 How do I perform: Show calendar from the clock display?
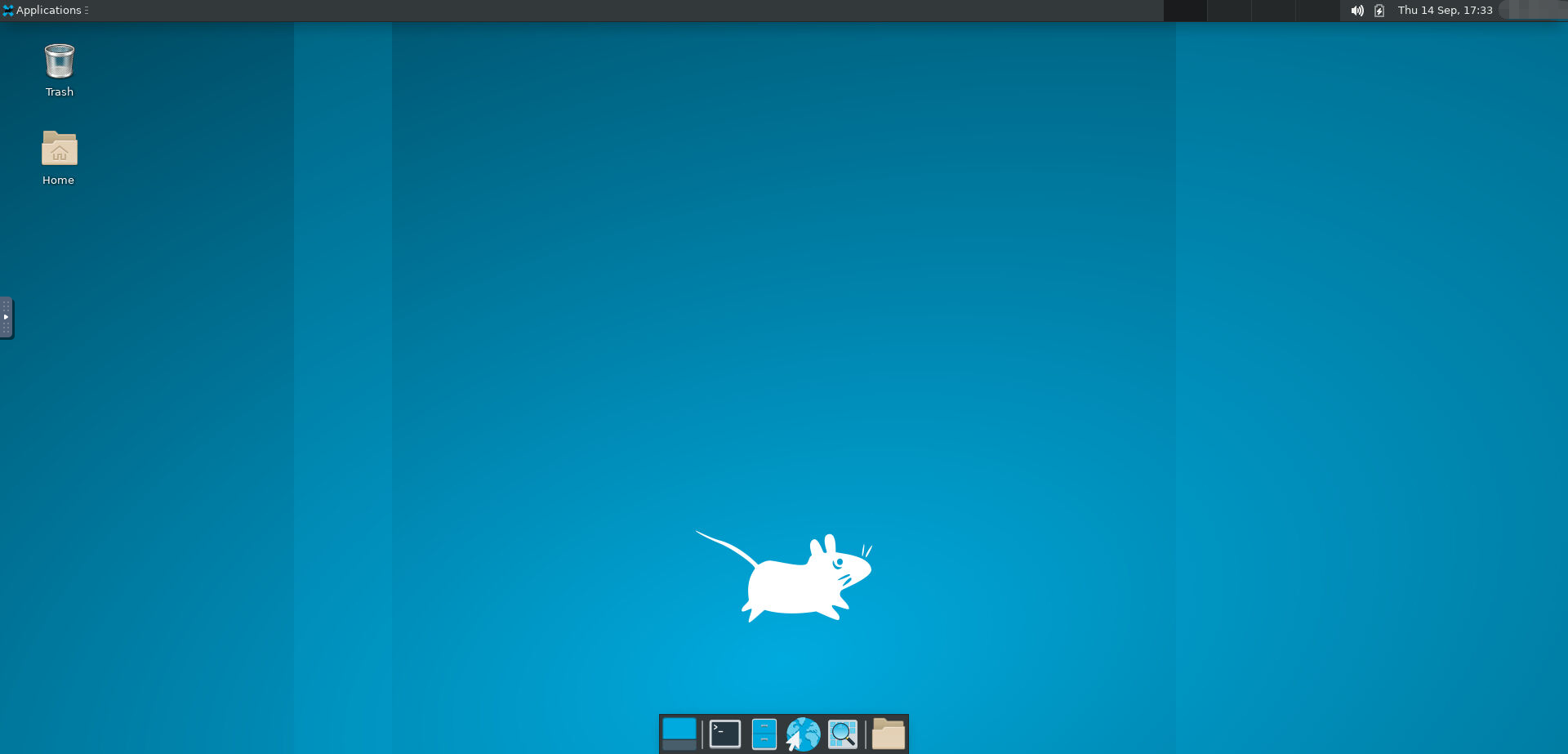pos(1445,11)
